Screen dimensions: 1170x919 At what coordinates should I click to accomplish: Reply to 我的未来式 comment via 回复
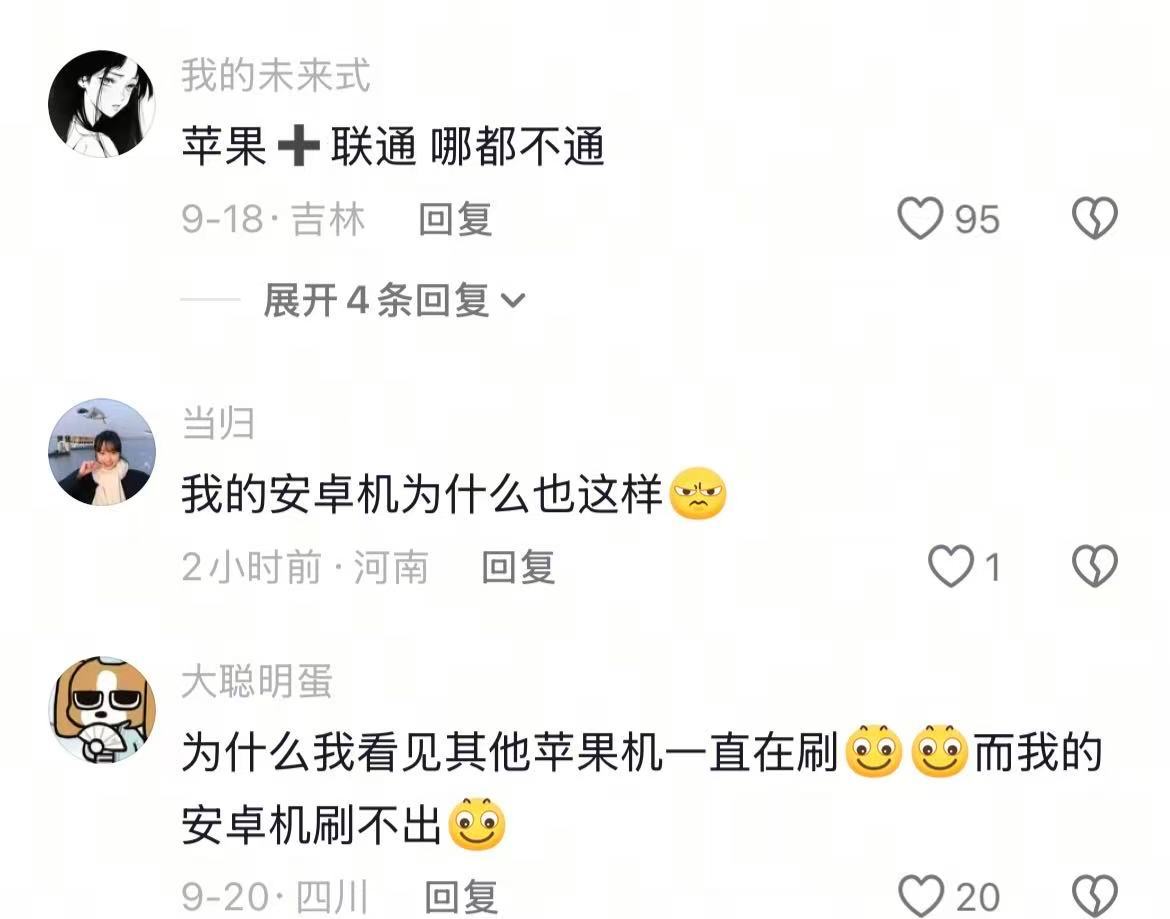pos(455,219)
